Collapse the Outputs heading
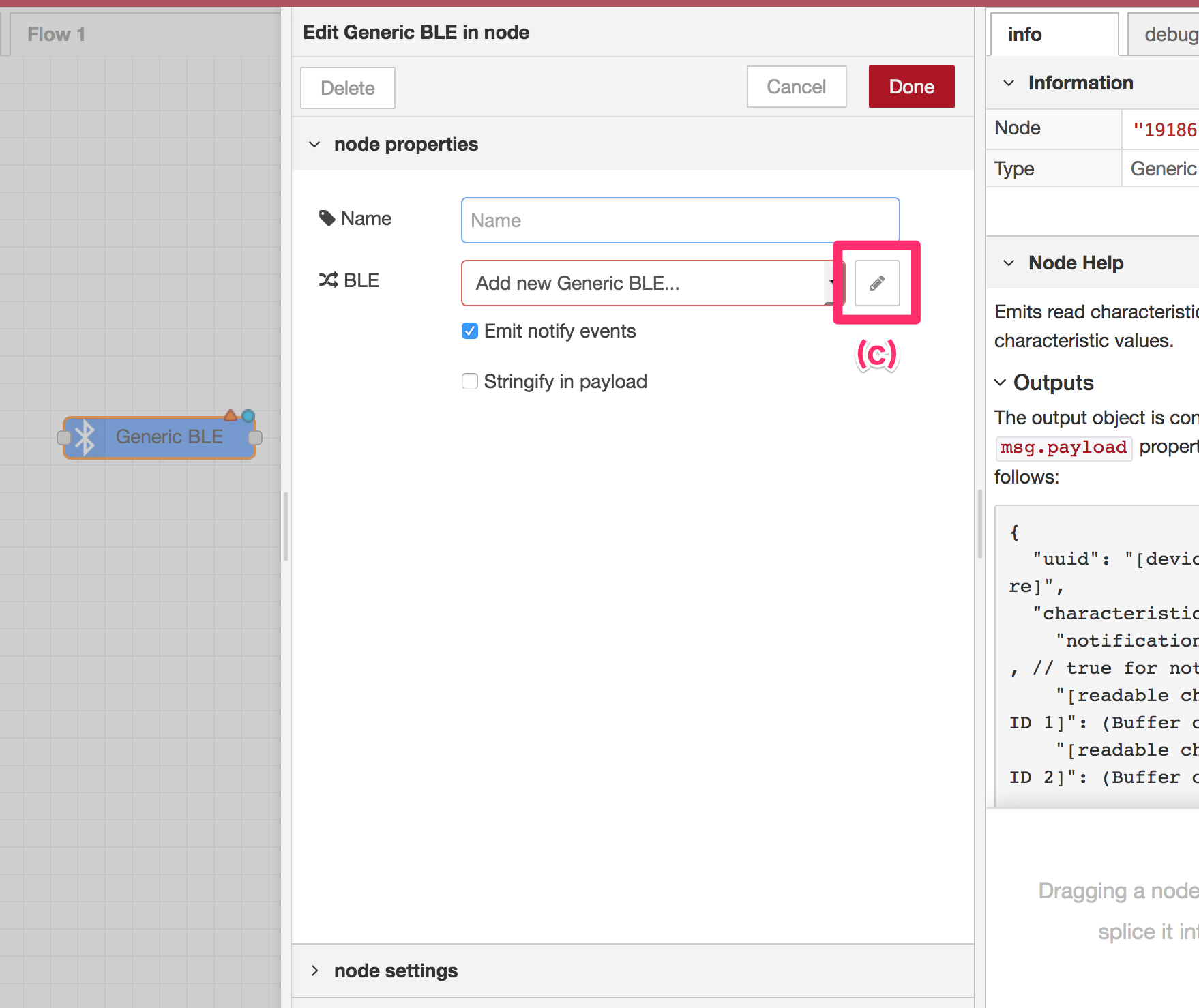 pyautogui.click(x=1000, y=383)
